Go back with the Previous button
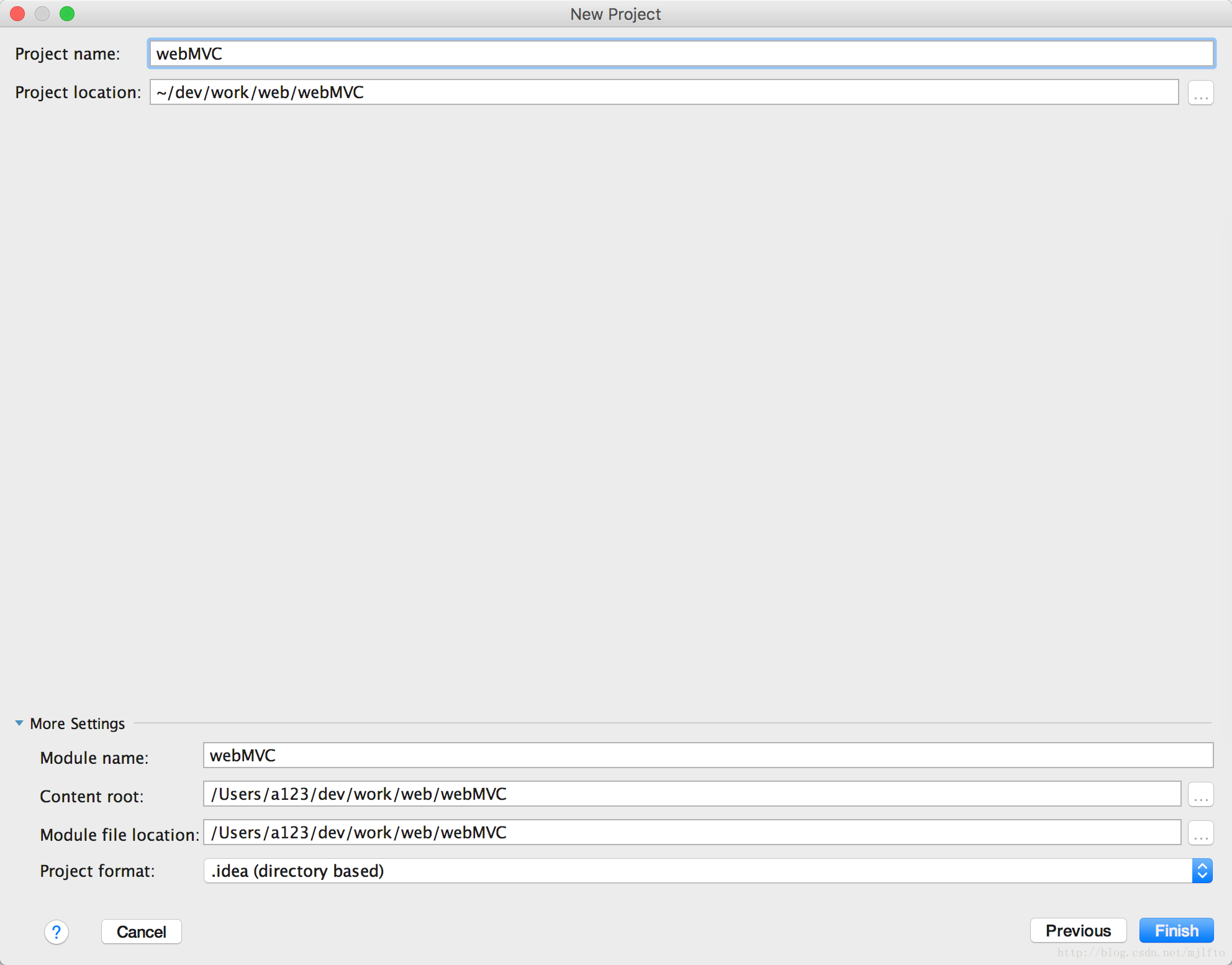The image size is (1232, 965). tap(1078, 930)
